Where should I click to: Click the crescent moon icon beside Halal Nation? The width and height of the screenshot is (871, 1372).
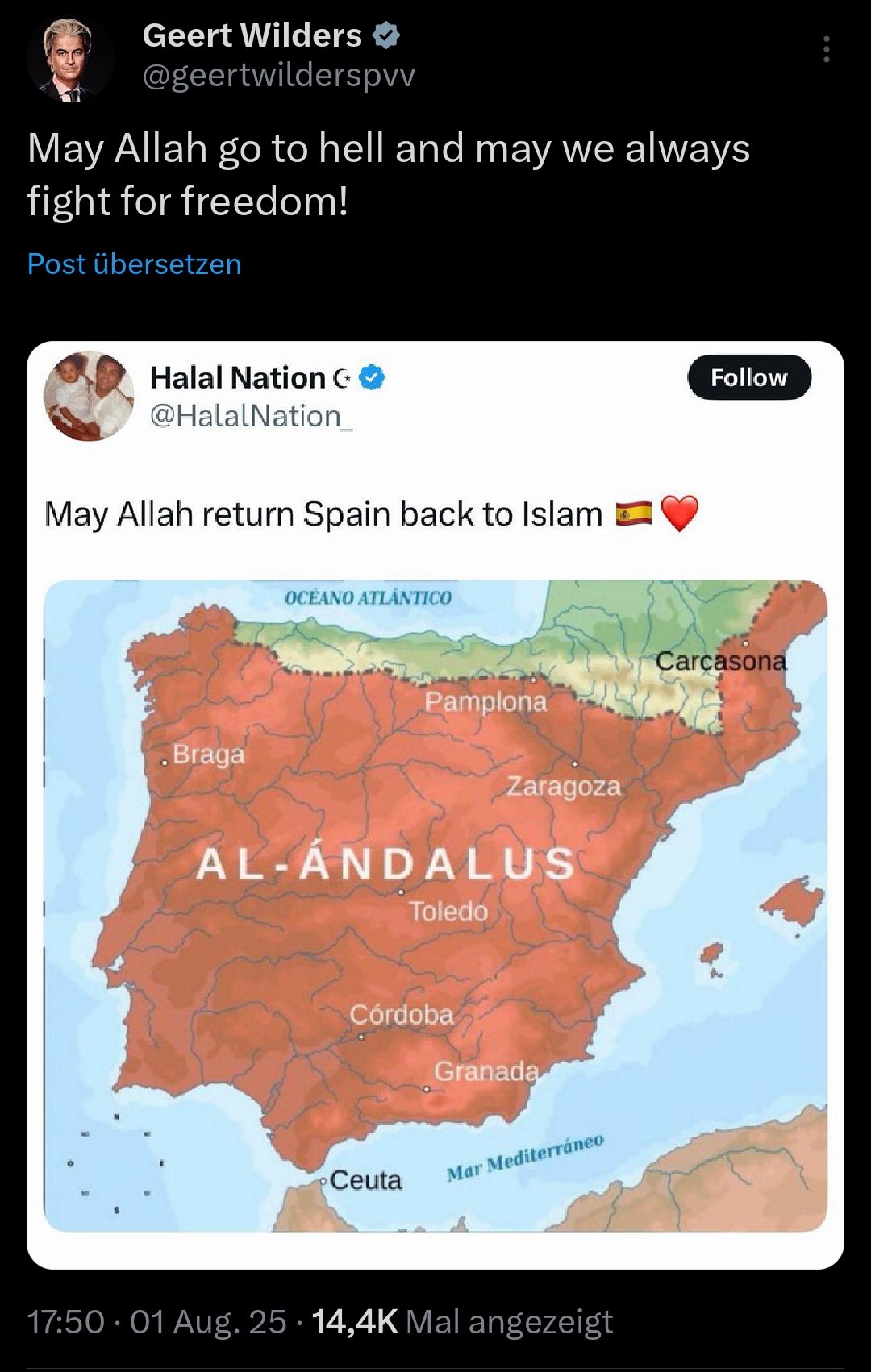(x=342, y=378)
